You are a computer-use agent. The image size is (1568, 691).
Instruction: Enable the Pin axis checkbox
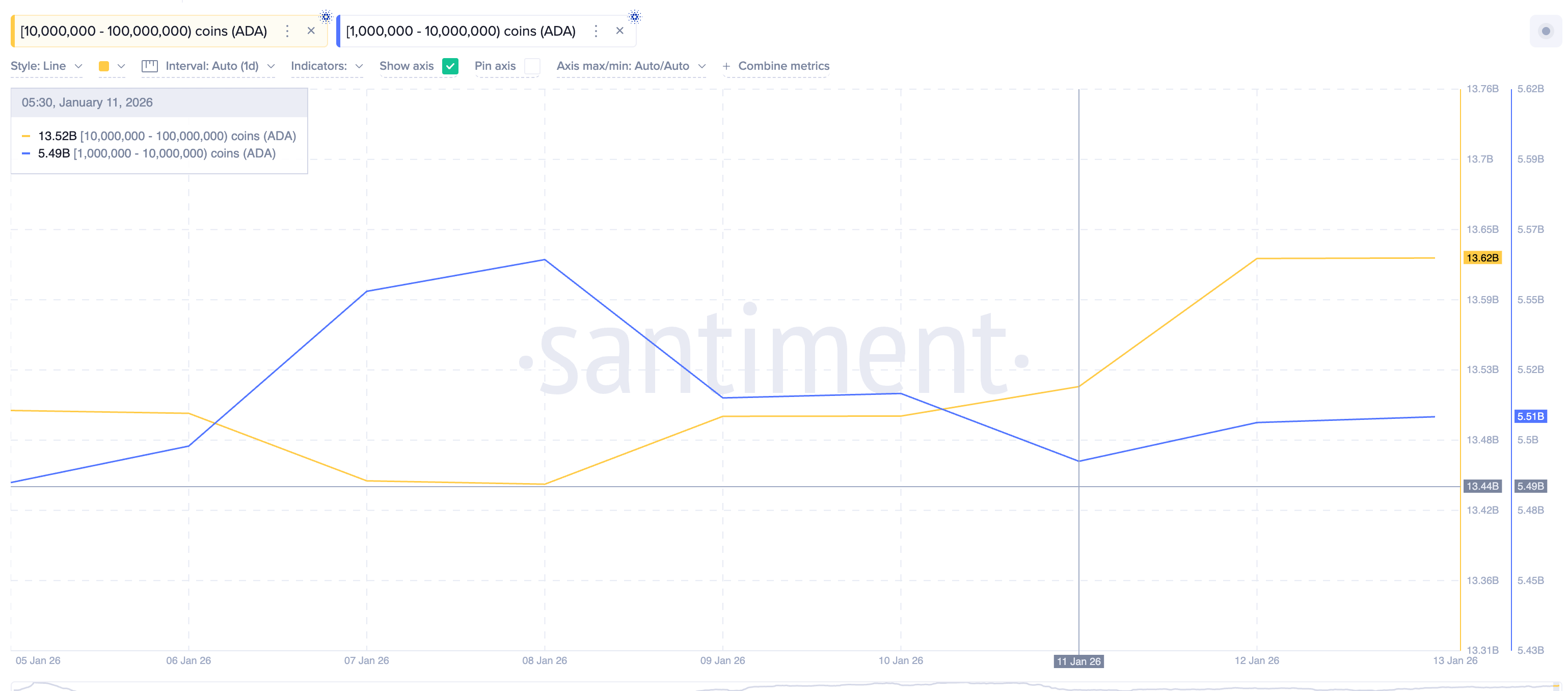(532, 66)
